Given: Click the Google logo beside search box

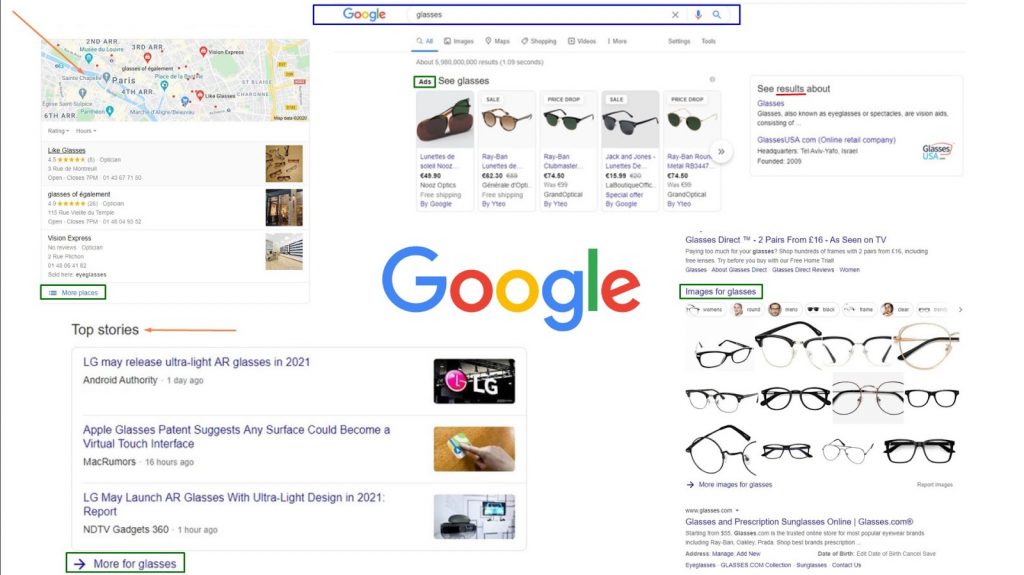Looking at the screenshot, I should tap(364, 14).
